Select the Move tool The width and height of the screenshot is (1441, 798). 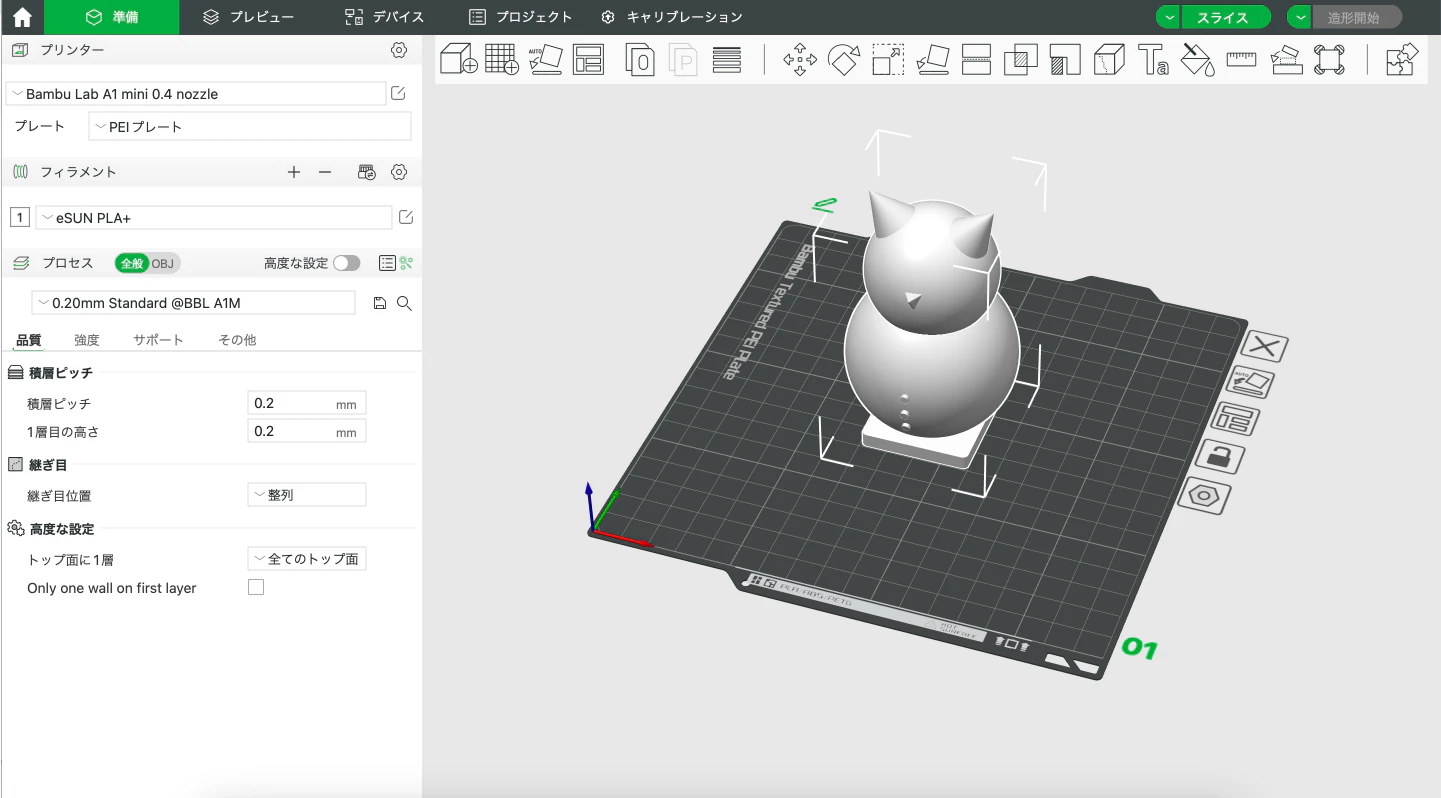coord(800,59)
